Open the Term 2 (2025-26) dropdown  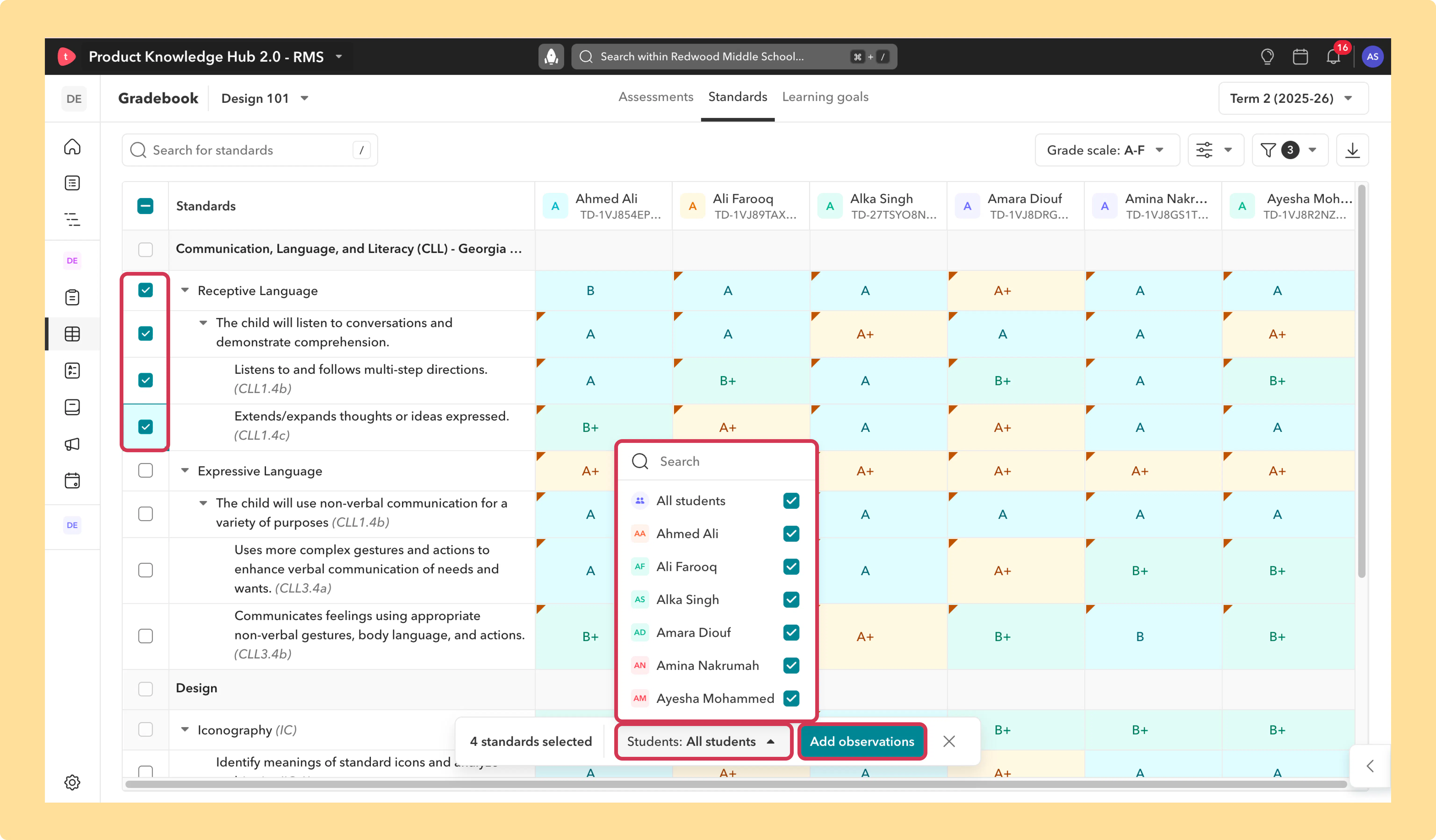[1293, 99]
